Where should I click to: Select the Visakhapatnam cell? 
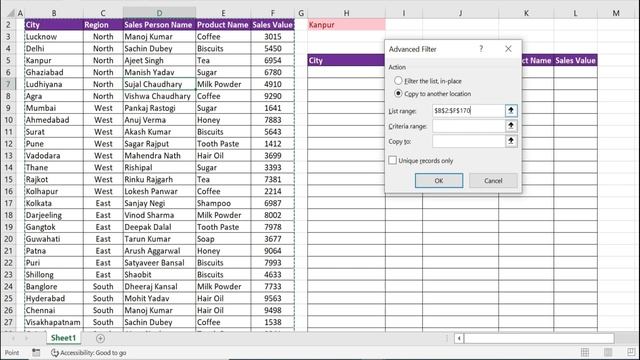[x=53, y=322]
